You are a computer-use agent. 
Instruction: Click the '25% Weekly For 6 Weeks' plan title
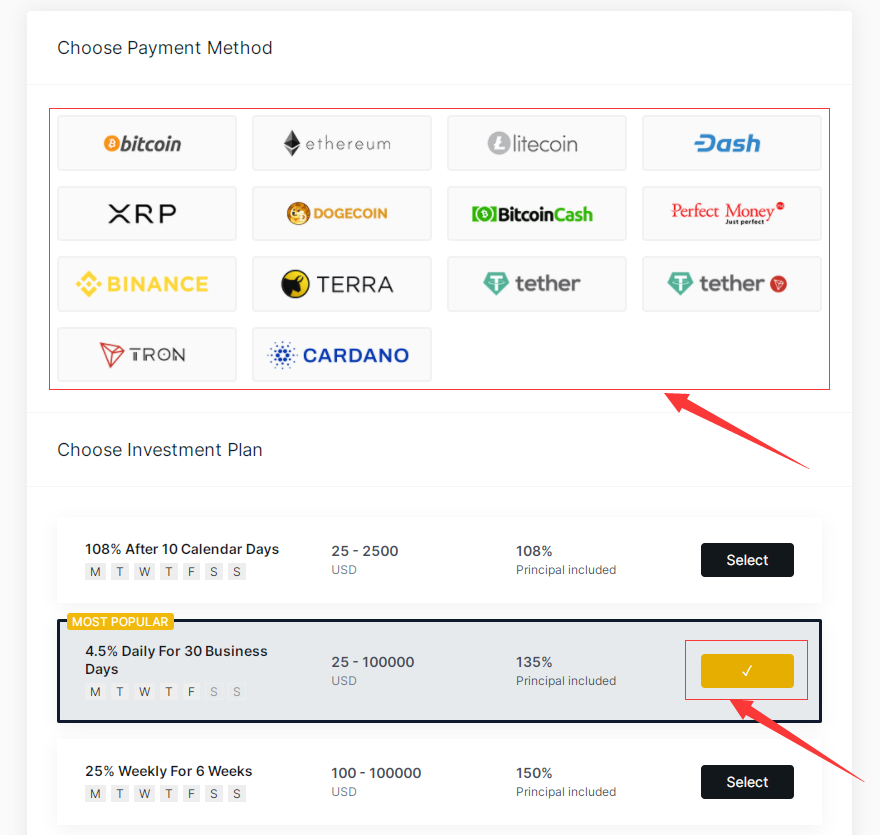(168, 771)
